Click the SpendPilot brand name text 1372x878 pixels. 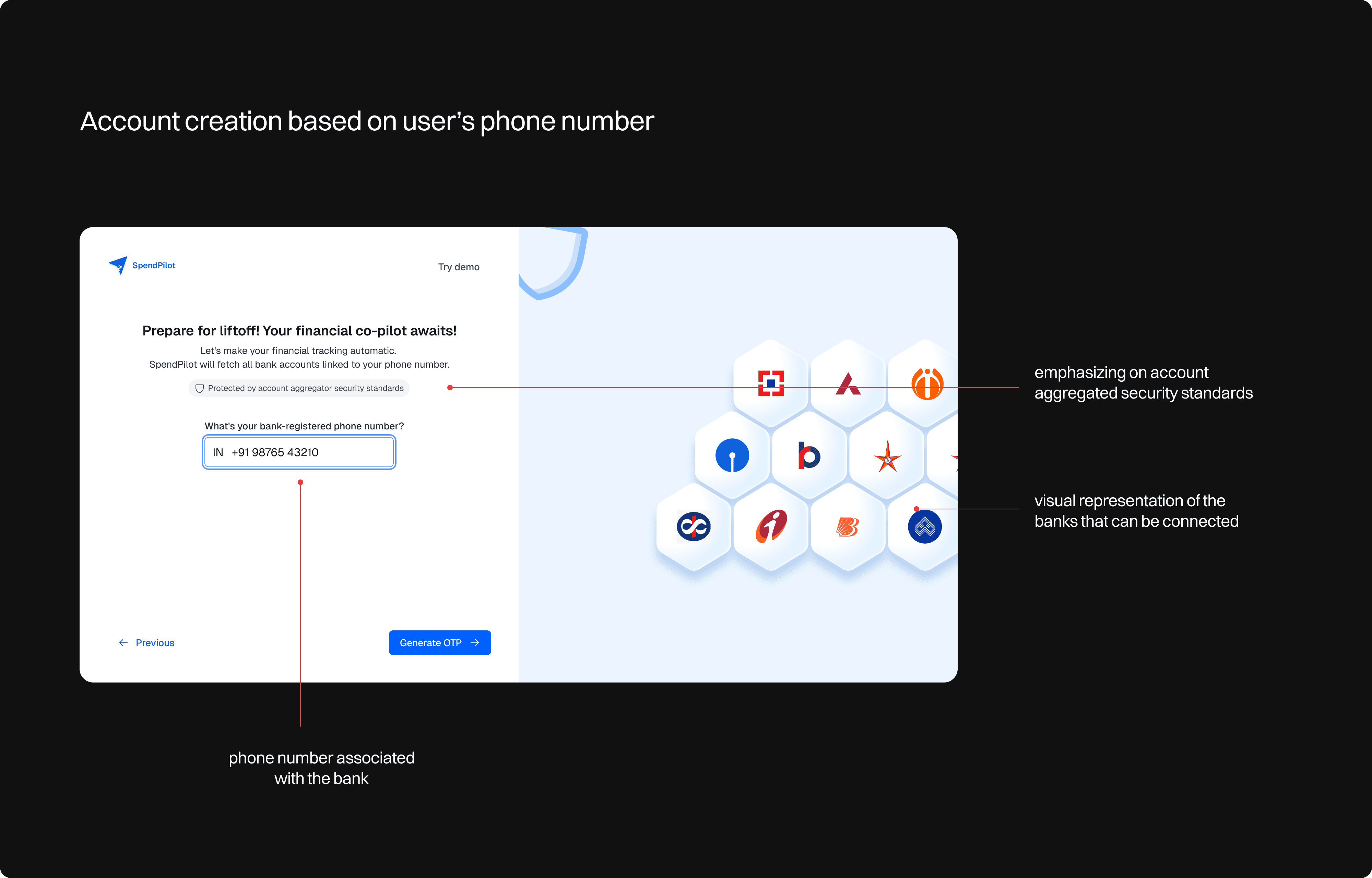click(153, 266)
